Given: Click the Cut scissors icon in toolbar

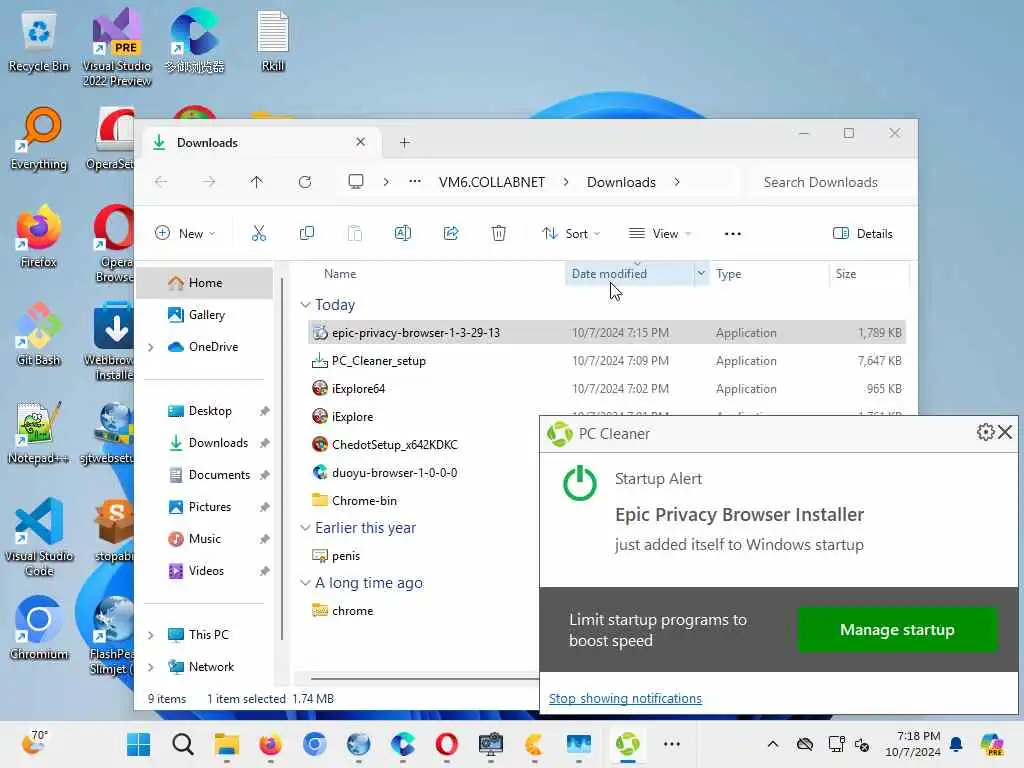Looking at the screenshot, I should click(259, 233).
